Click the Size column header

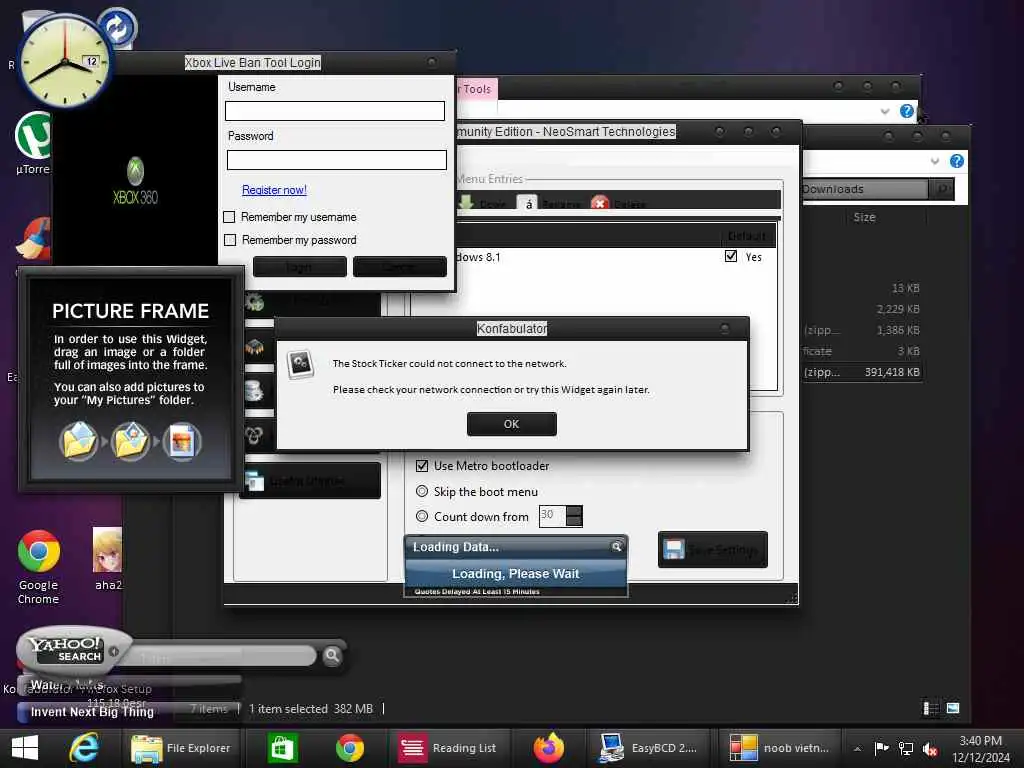864,217
